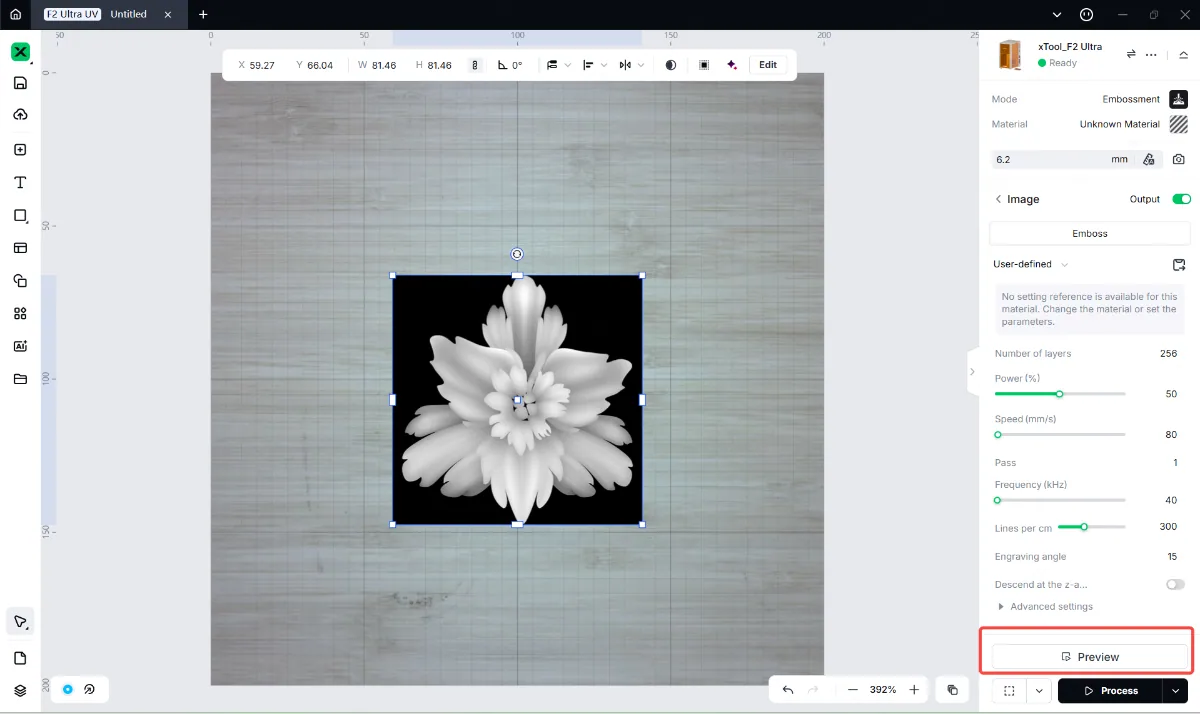Click the Embossment mode icon

tap(1179, 99)
